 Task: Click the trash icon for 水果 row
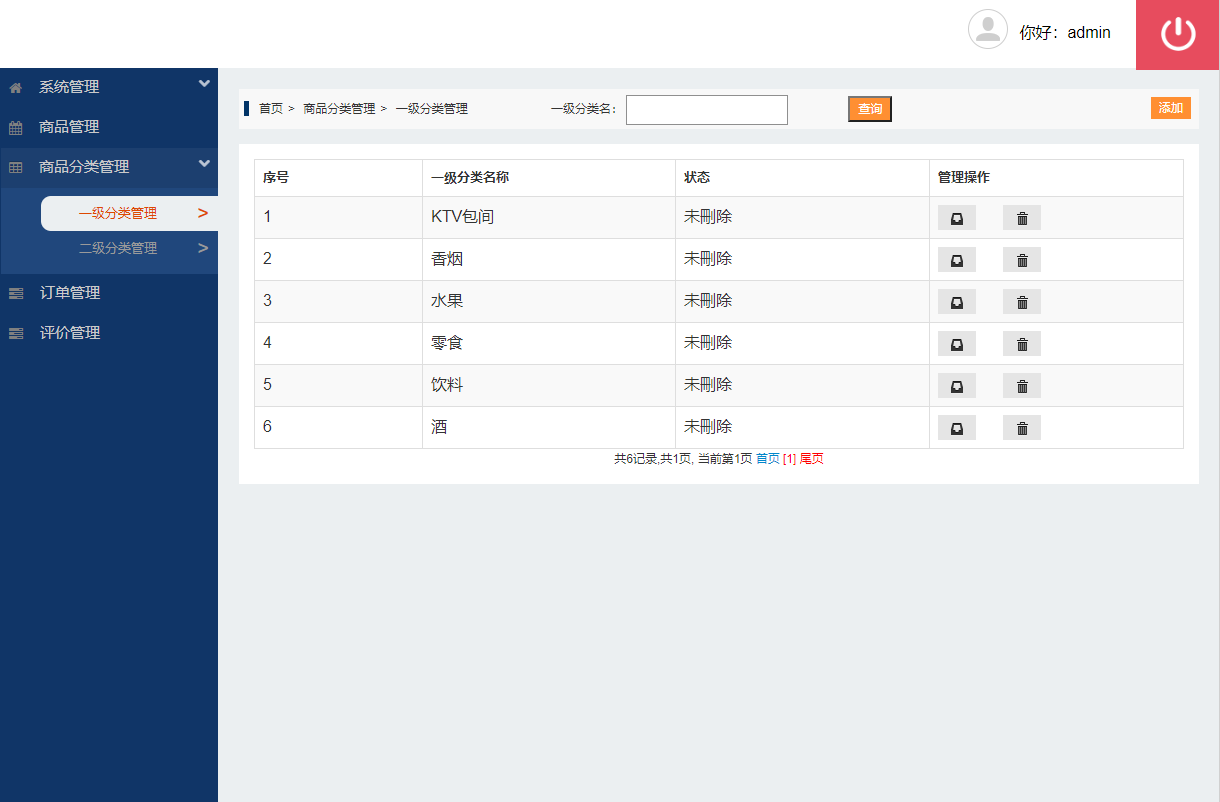click(1021, 301)
